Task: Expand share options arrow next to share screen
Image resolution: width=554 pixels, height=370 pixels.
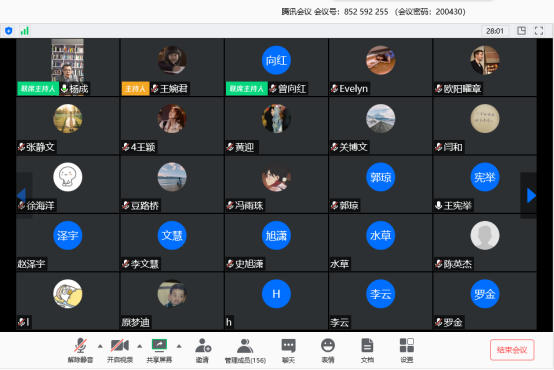Action: pyautogui.click(x=179, y=346)
